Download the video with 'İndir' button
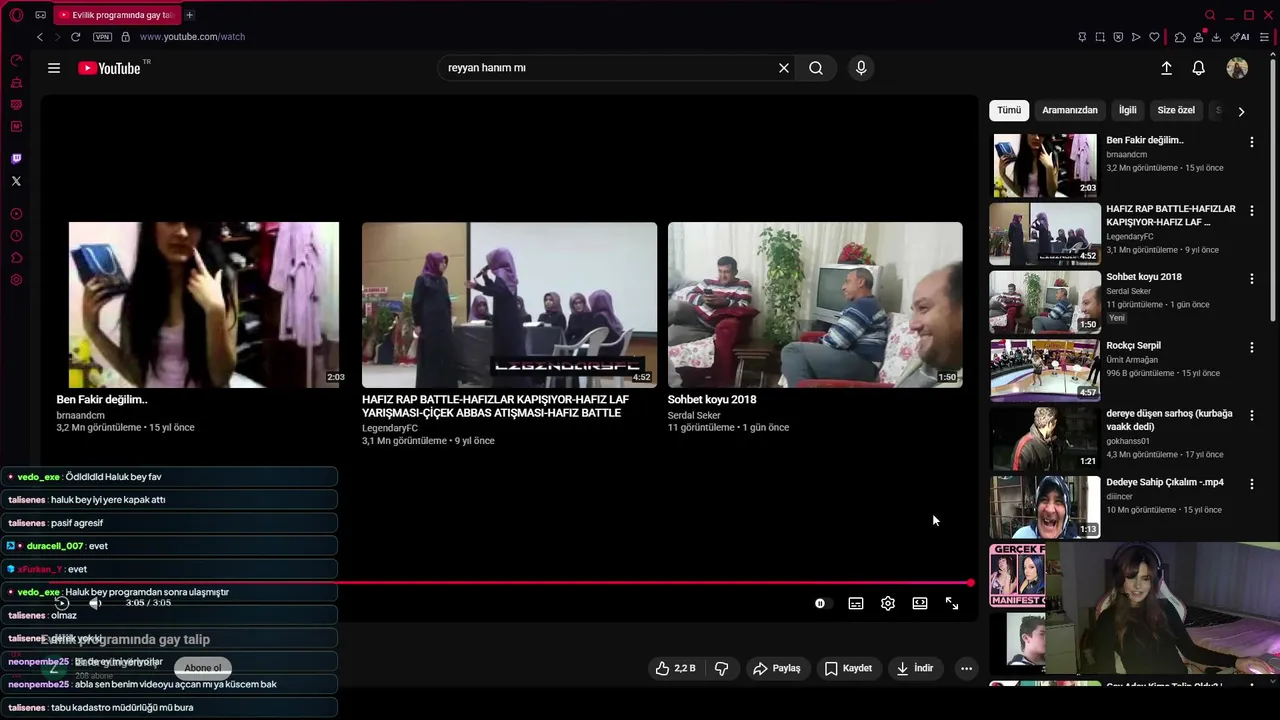 pos(915,668)
